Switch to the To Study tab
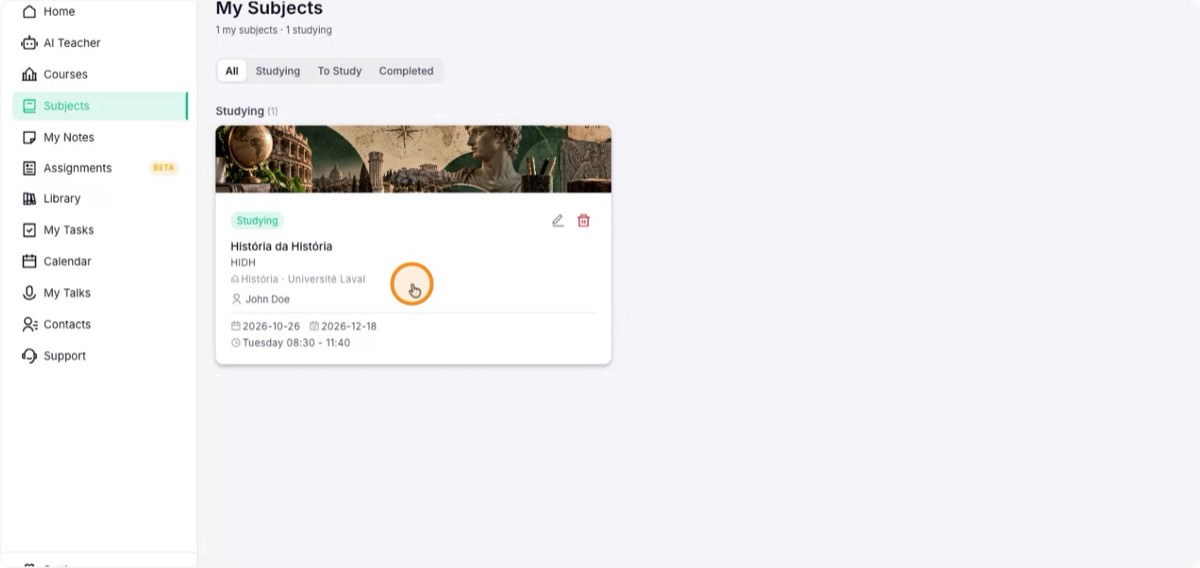The height and width of the screenshot is (568, 1200). pyautogui.click(x=340, y=71)
